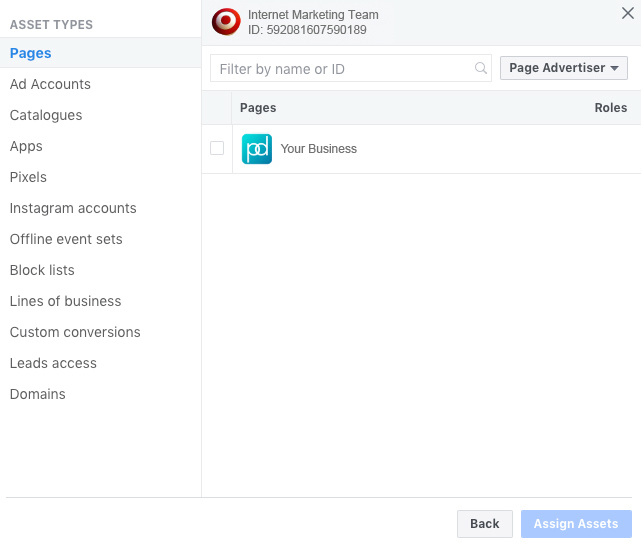
Task: Switch to Catalogues asset type
Action: pyautogui.click(x=46, y=116)
